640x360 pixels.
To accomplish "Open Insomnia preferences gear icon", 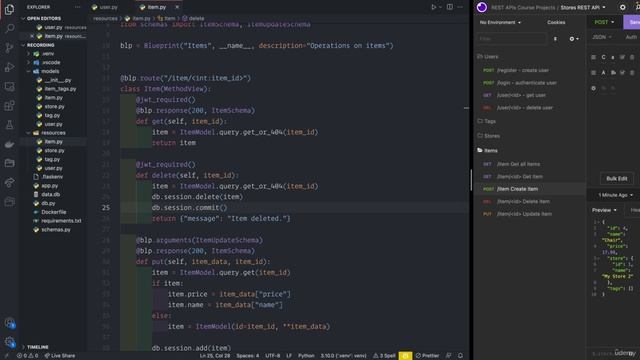I will click(x=622, y=7).
